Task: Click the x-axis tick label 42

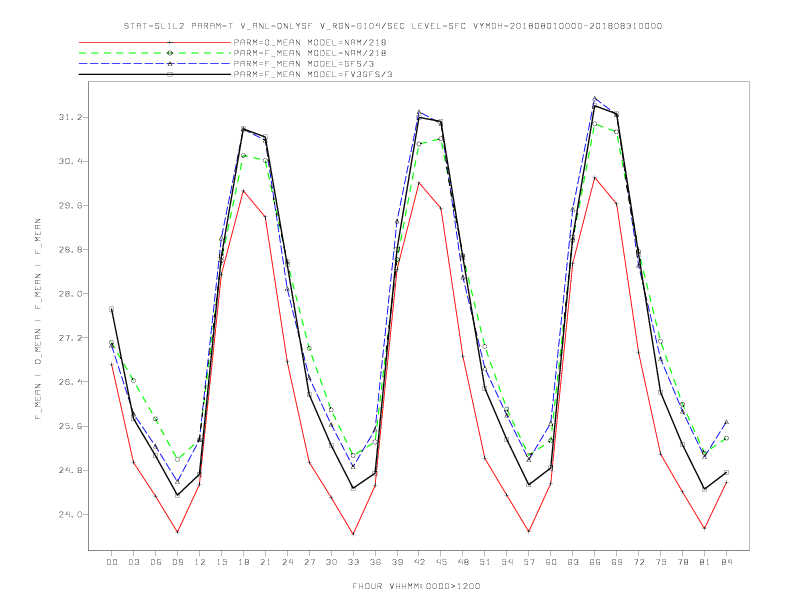Action: [x=419, y=562]
